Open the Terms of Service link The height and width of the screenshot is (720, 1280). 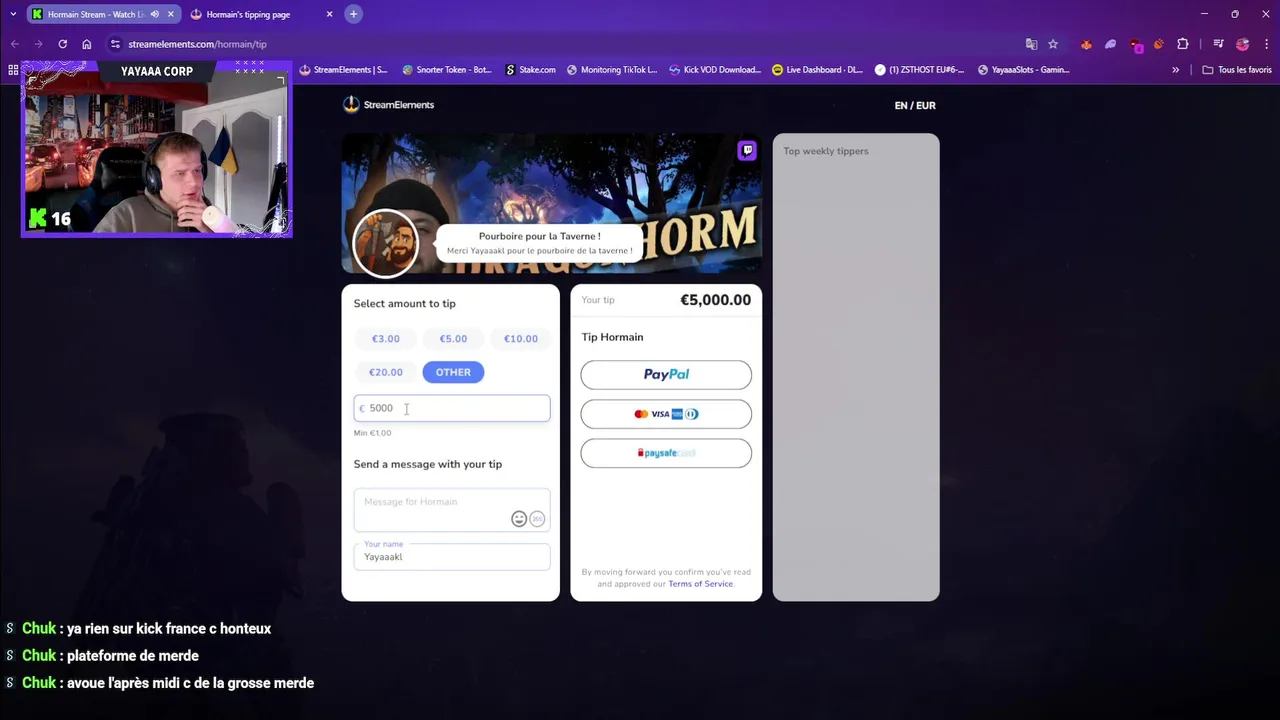tap(700, 584)
